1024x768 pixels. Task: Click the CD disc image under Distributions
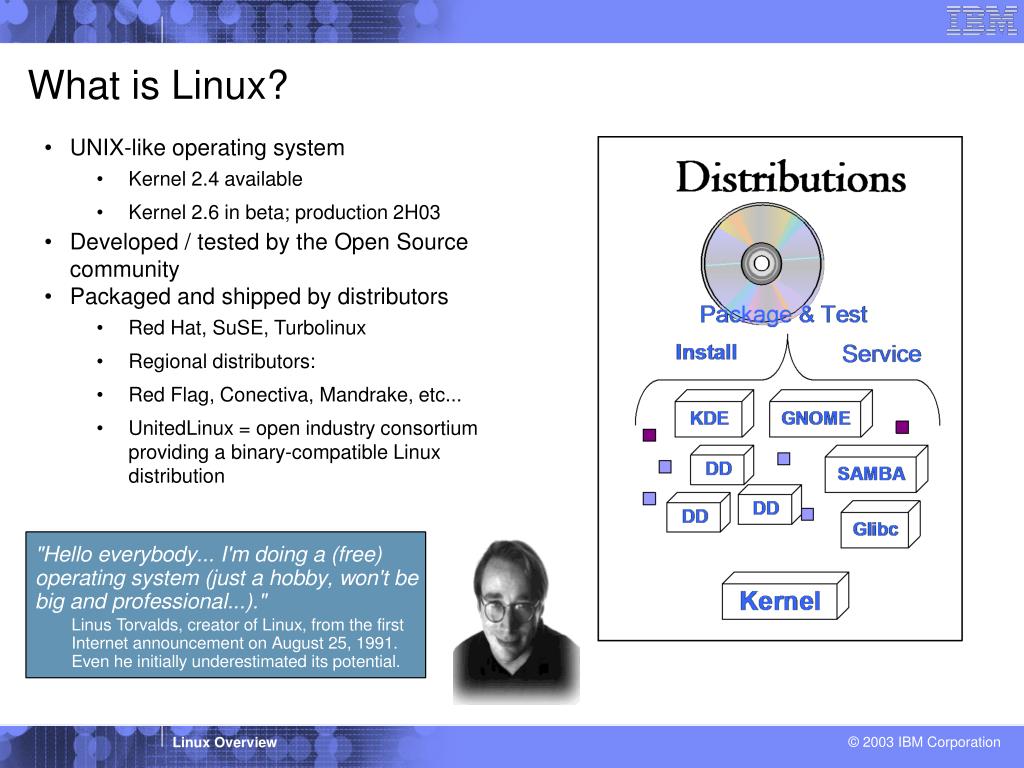(761, 263)
